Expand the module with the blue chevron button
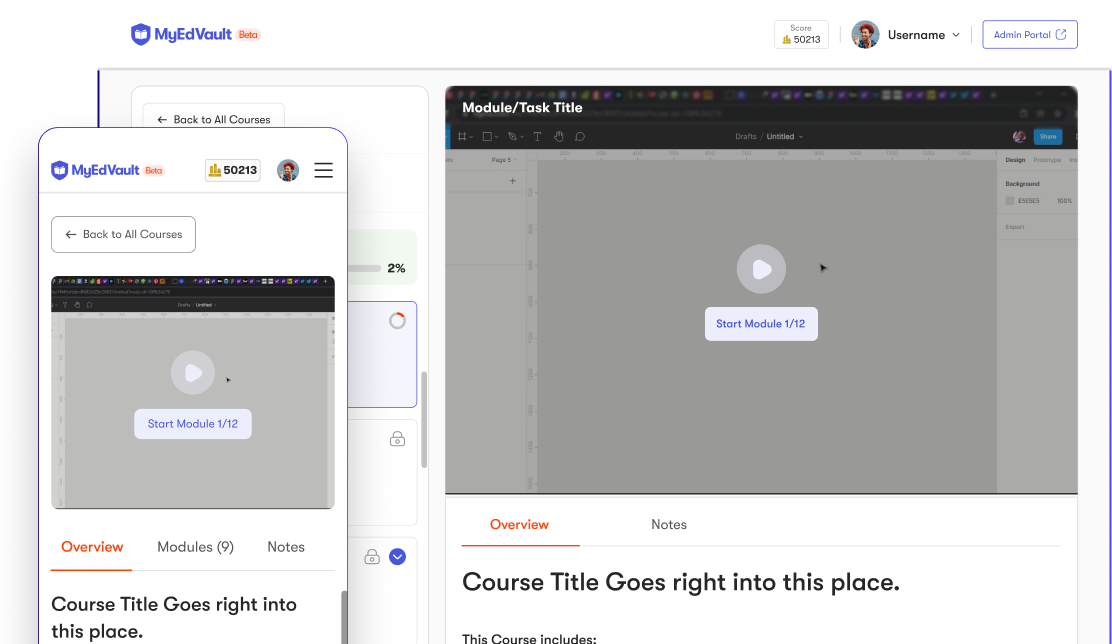1112x644 pixels. coord(398,557)
